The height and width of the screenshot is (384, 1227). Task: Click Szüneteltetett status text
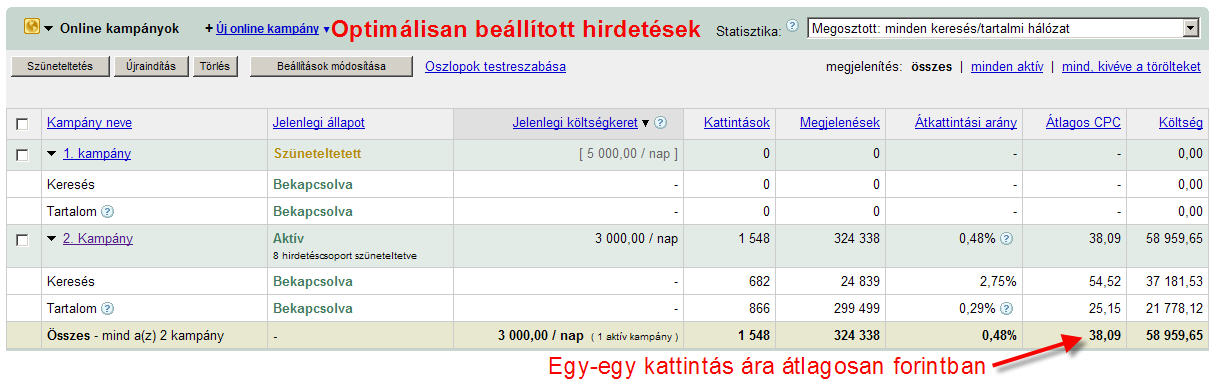click(317, 154)
